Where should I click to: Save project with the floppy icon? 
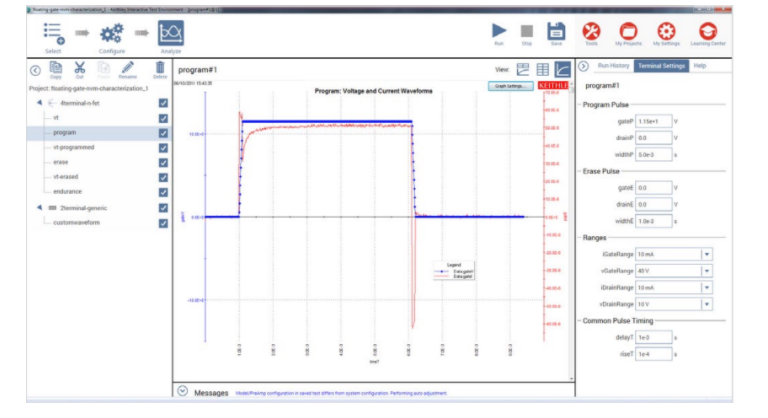coord(556,31)
